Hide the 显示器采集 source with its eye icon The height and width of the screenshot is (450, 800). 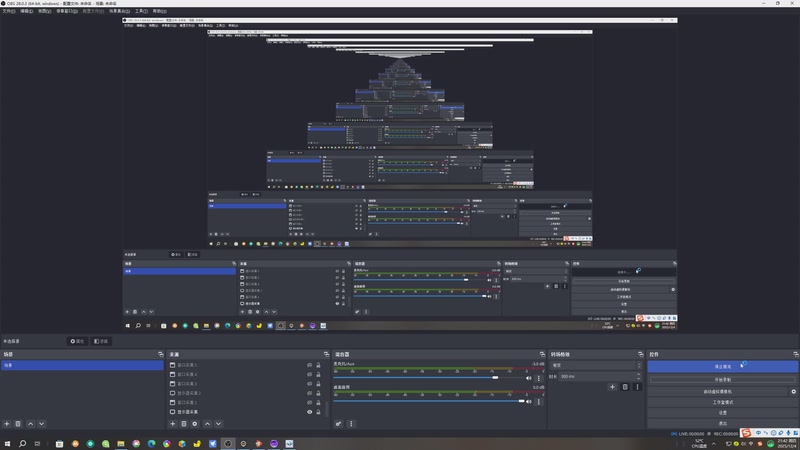click(310, 412)
